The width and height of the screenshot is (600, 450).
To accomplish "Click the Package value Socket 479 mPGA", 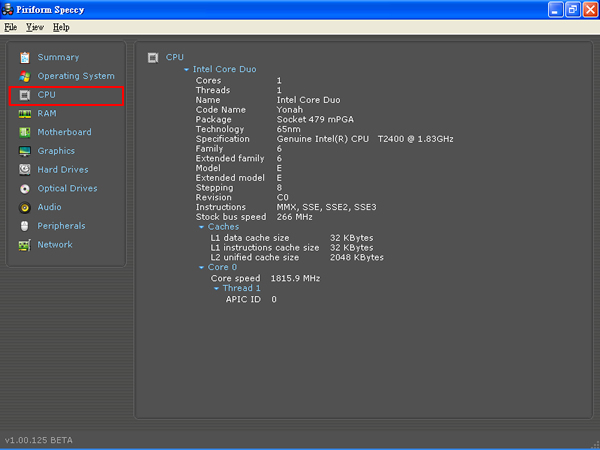I will pos(315,119).
